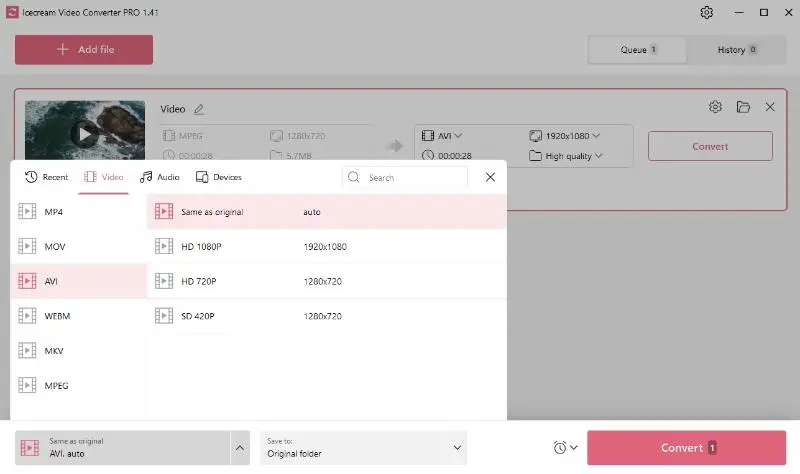Open output folder icon for the file
This screenshot has width=800, height=474.
coord(743,107)
